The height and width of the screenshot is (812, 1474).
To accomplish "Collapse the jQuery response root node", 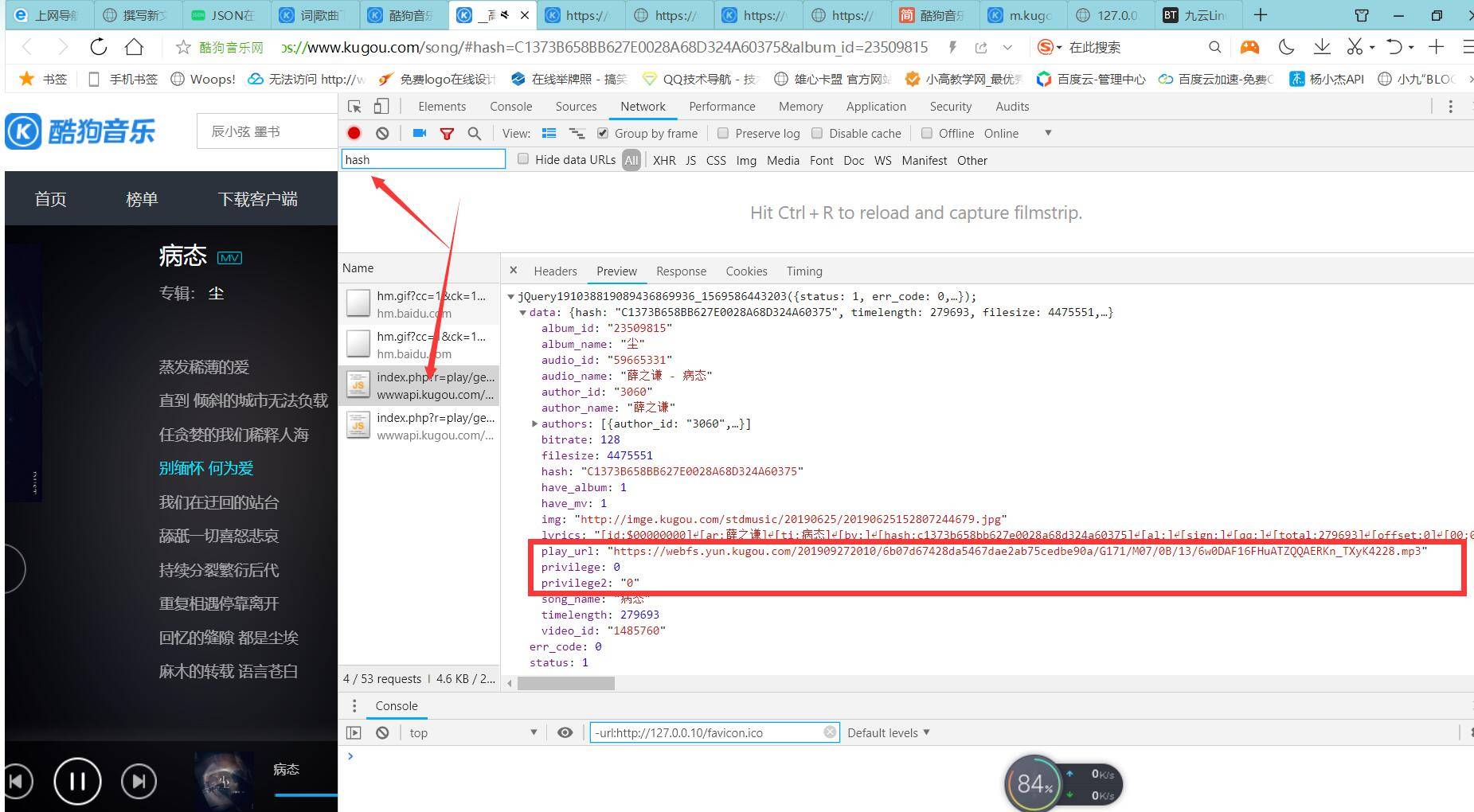I will pos(511,296).
